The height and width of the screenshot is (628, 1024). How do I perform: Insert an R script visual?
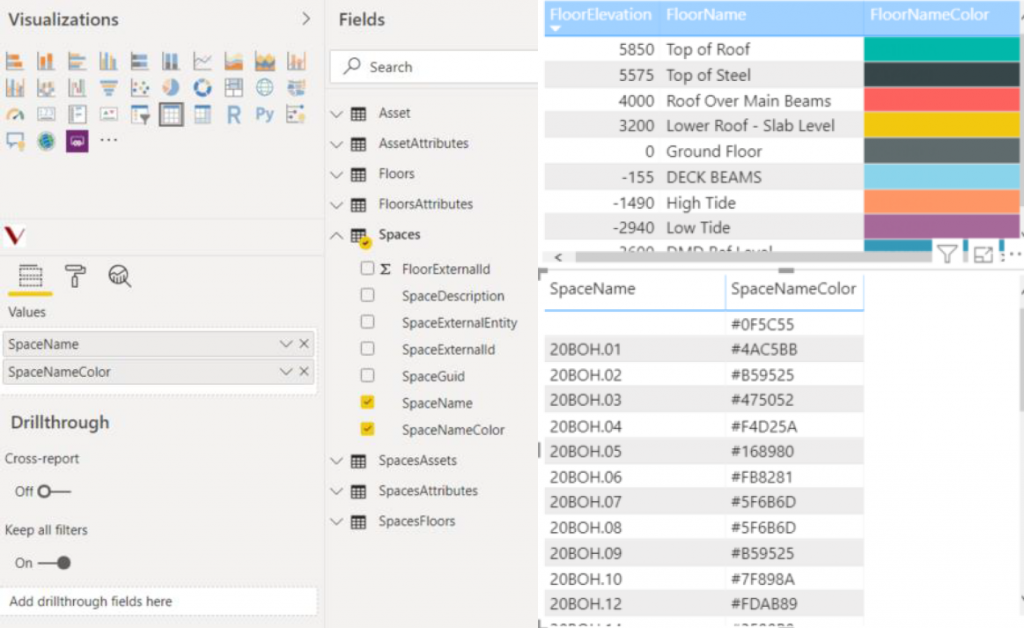pyautogui.click(x=233, y=115)
